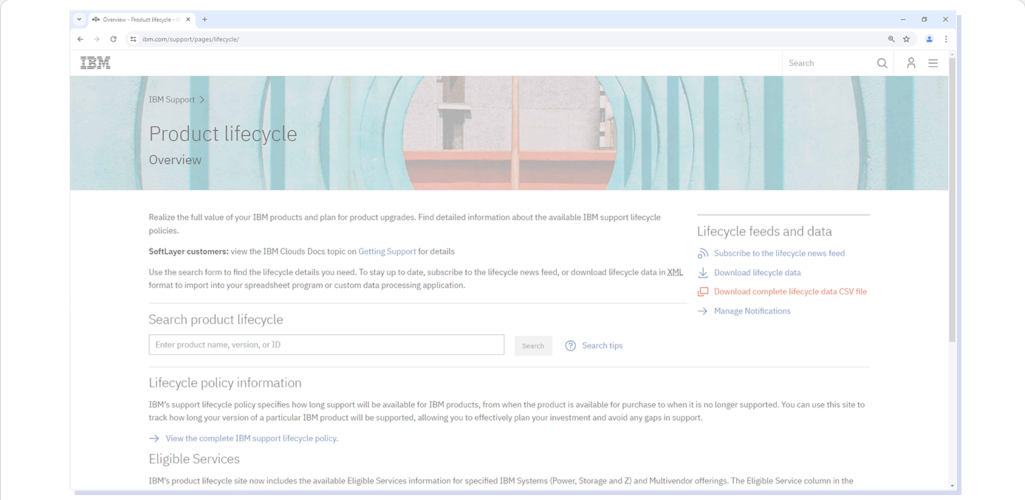
Task: Click the Lifecycle policy information heading
Action: 225,383
